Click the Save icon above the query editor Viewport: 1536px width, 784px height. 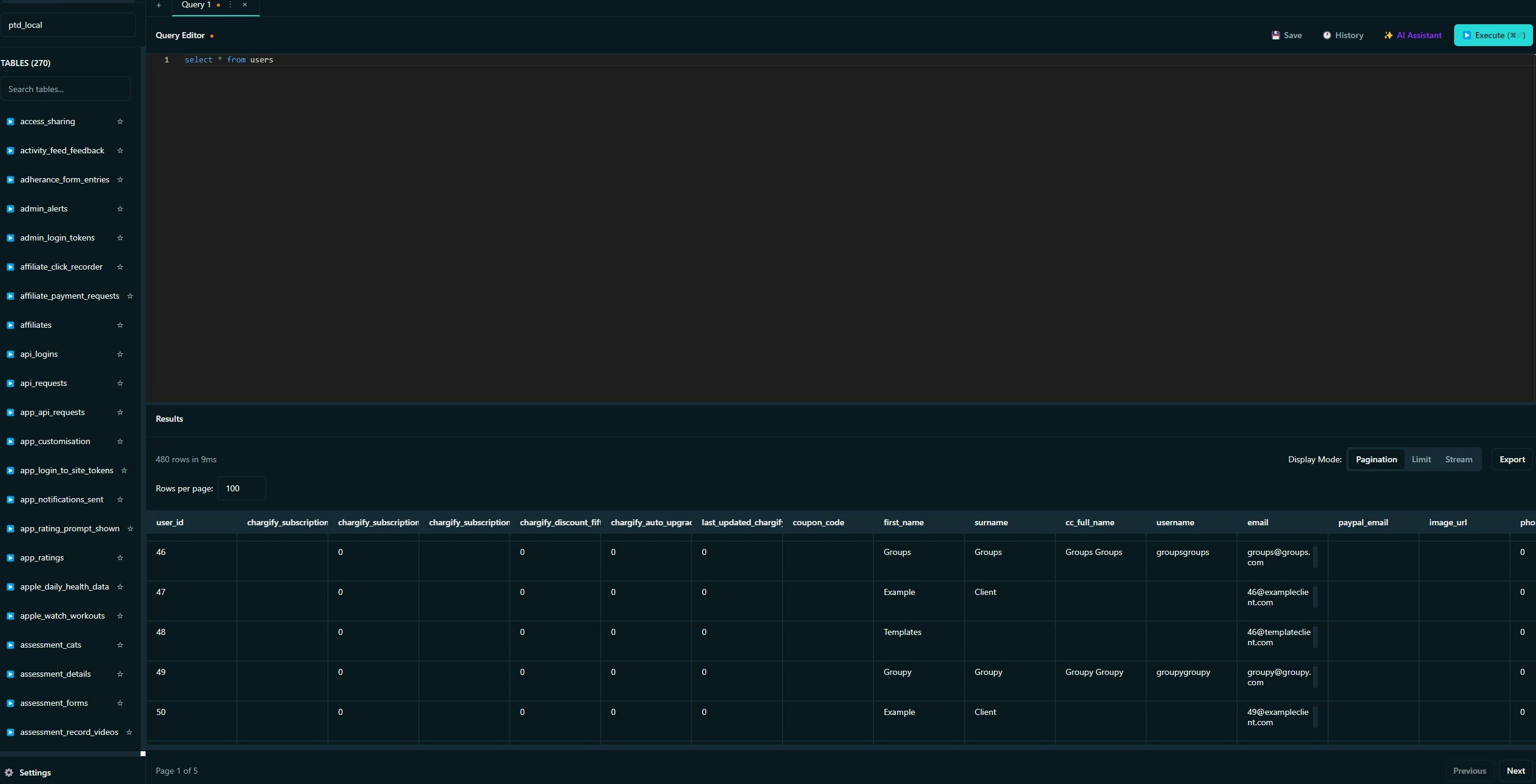pos(1276,35)
